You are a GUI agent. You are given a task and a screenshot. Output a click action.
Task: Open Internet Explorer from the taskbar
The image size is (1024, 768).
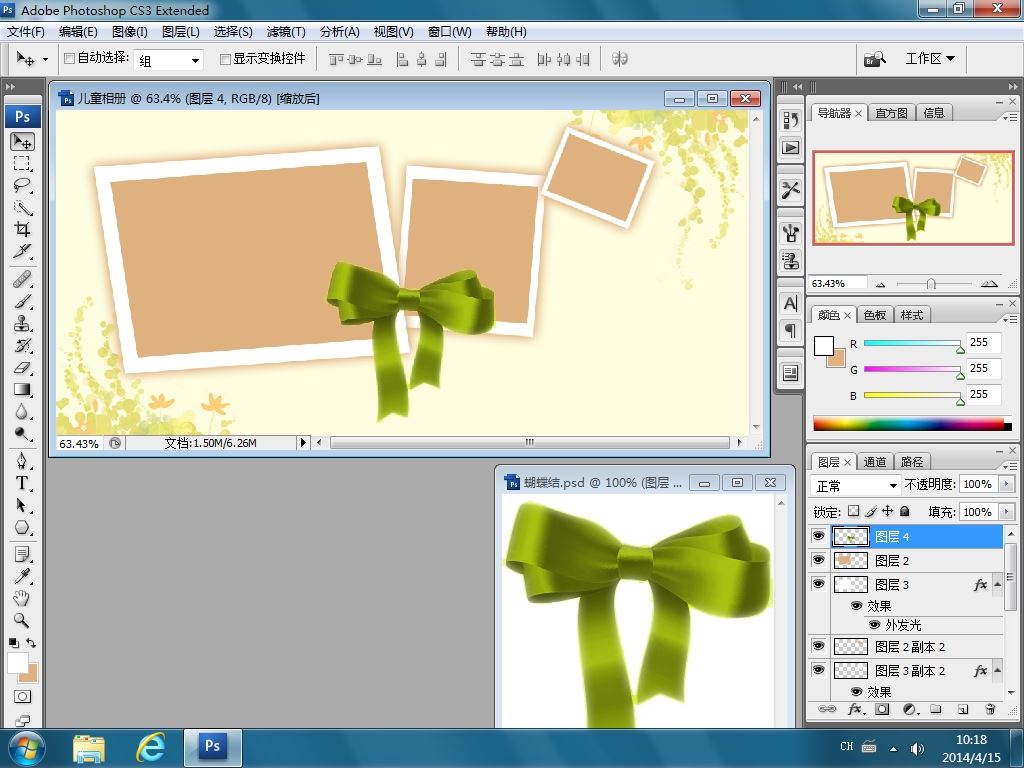150,746
